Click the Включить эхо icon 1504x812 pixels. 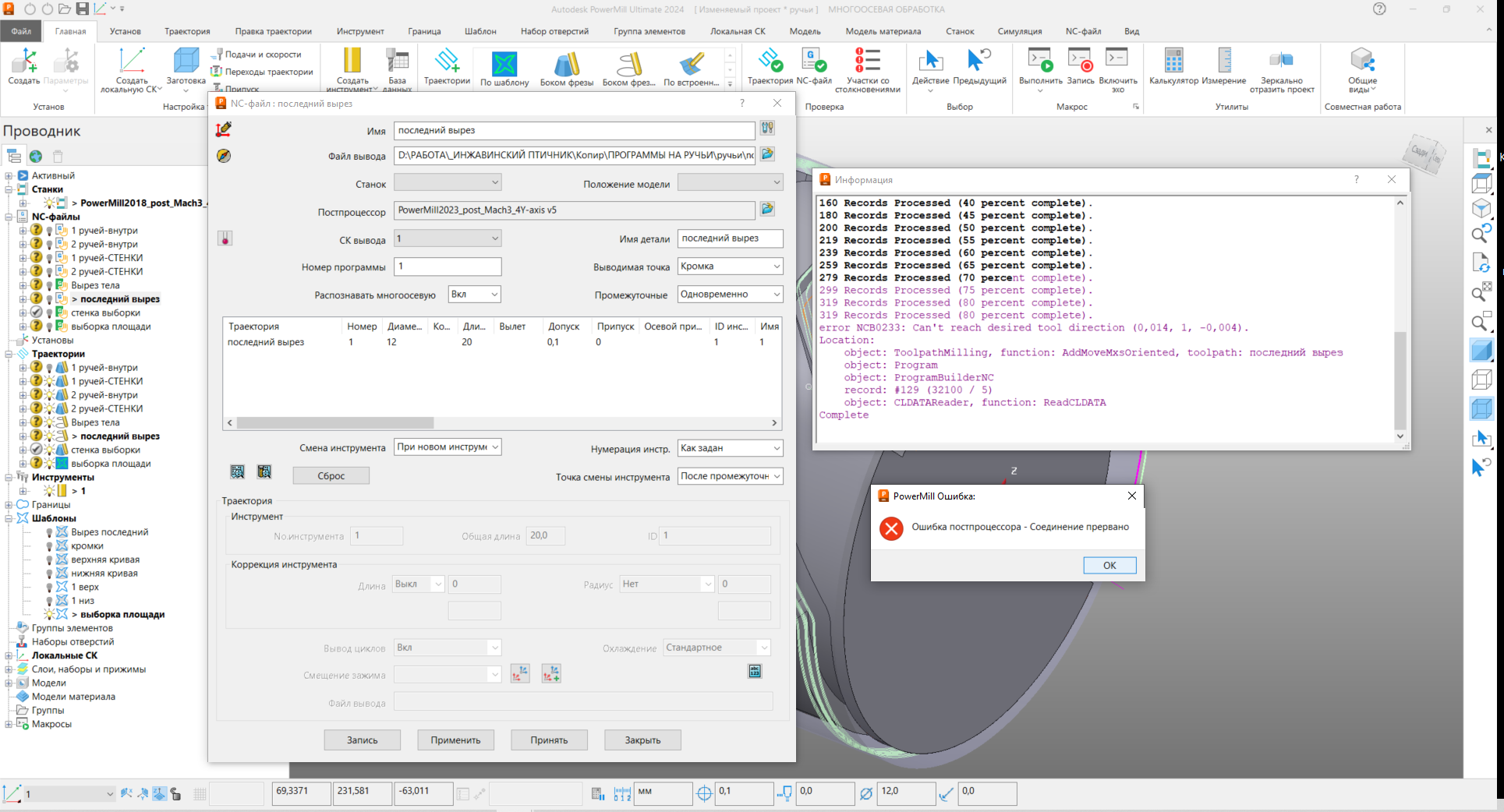(1117, 58)
